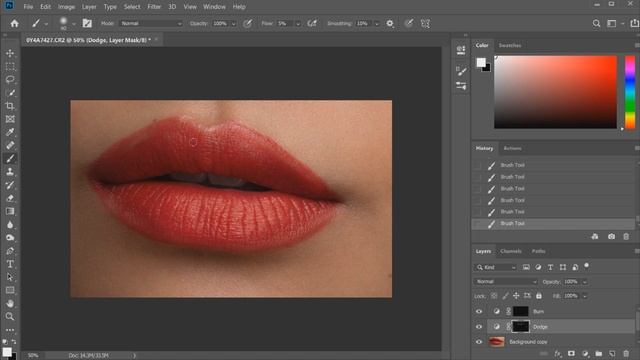This screenshot has width=640, height=360.
Task: Go to Photoshop Home screen
Action: [15, 23]
